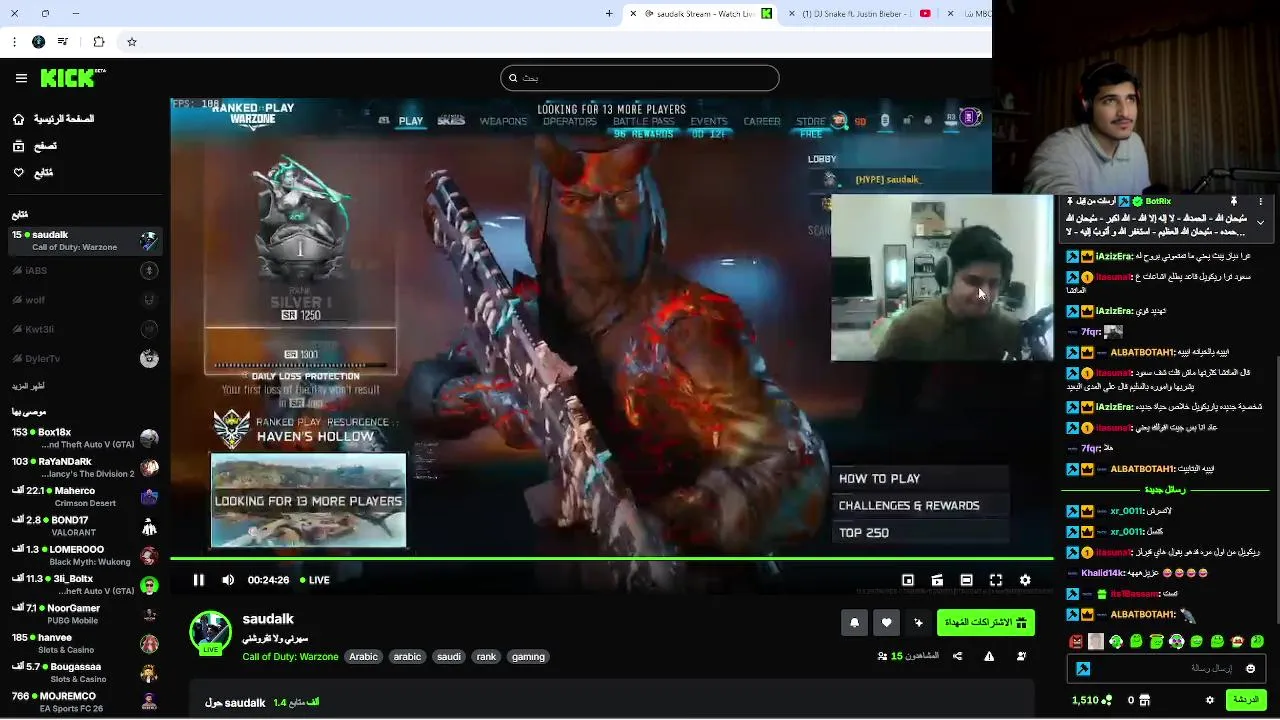Image resolution: width=1280 pixels, height=720 pixels.
Task: Open Kwt3li channel in sidebar
Action: [x=84, y=329]
